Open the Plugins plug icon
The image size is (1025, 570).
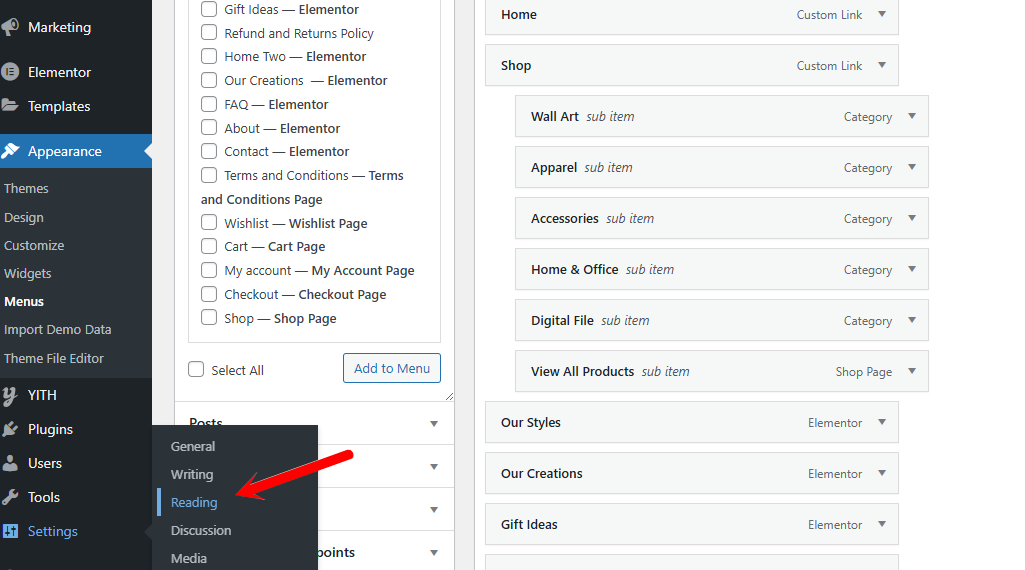(11, 429)
